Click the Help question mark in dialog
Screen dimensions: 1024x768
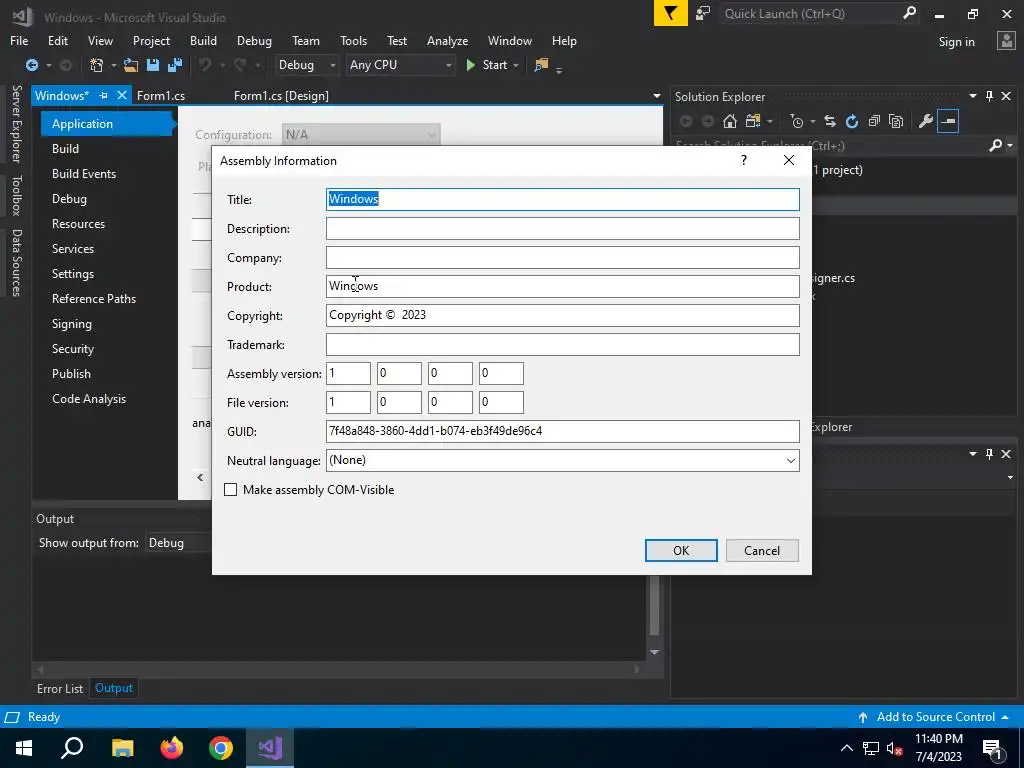[x=744, y=160]
